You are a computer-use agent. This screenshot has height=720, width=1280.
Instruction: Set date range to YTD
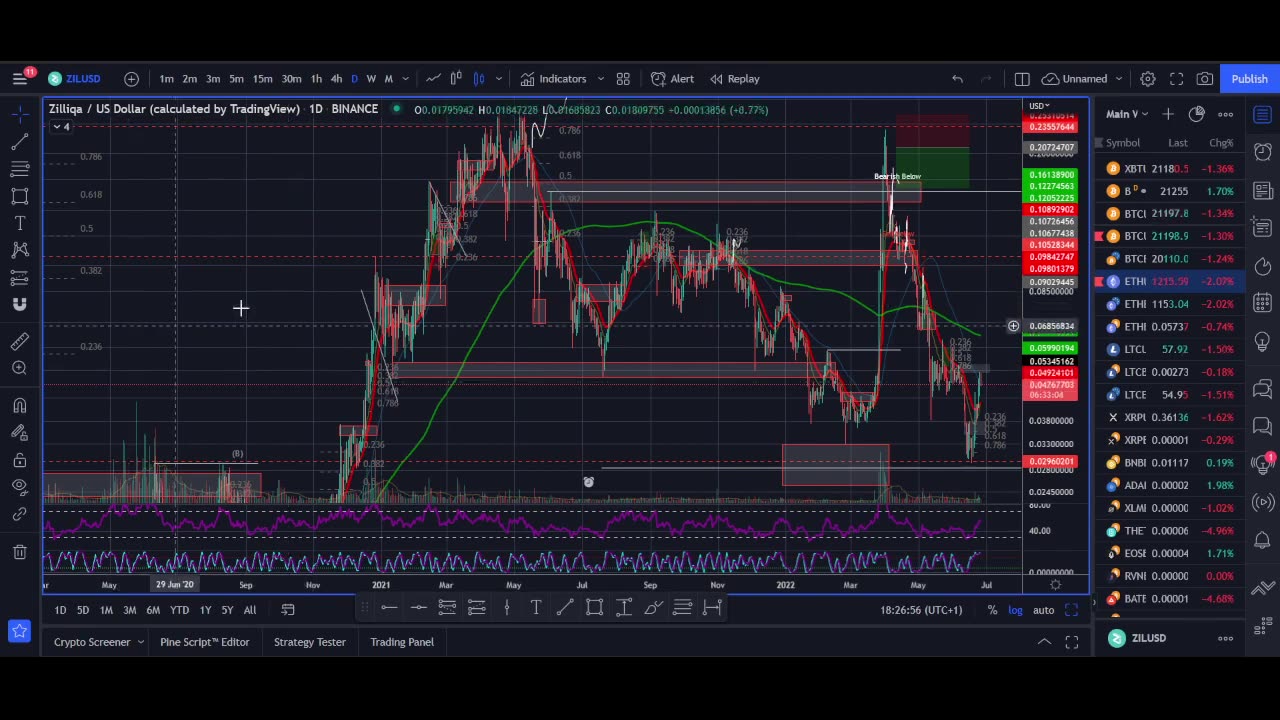tap(179, 610)
